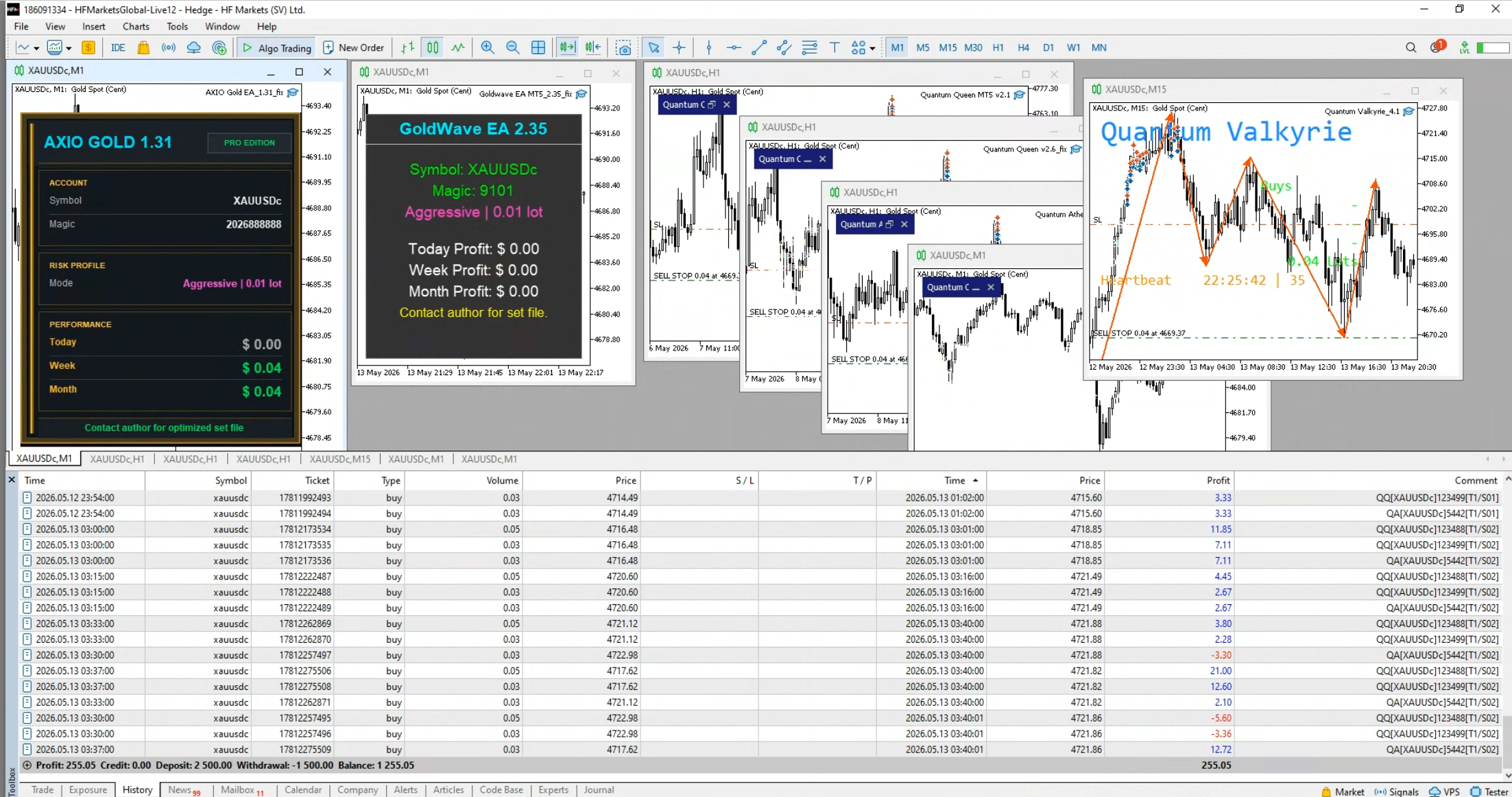
Task: Close the Toolbox panel with X
Action: point(12,479)
